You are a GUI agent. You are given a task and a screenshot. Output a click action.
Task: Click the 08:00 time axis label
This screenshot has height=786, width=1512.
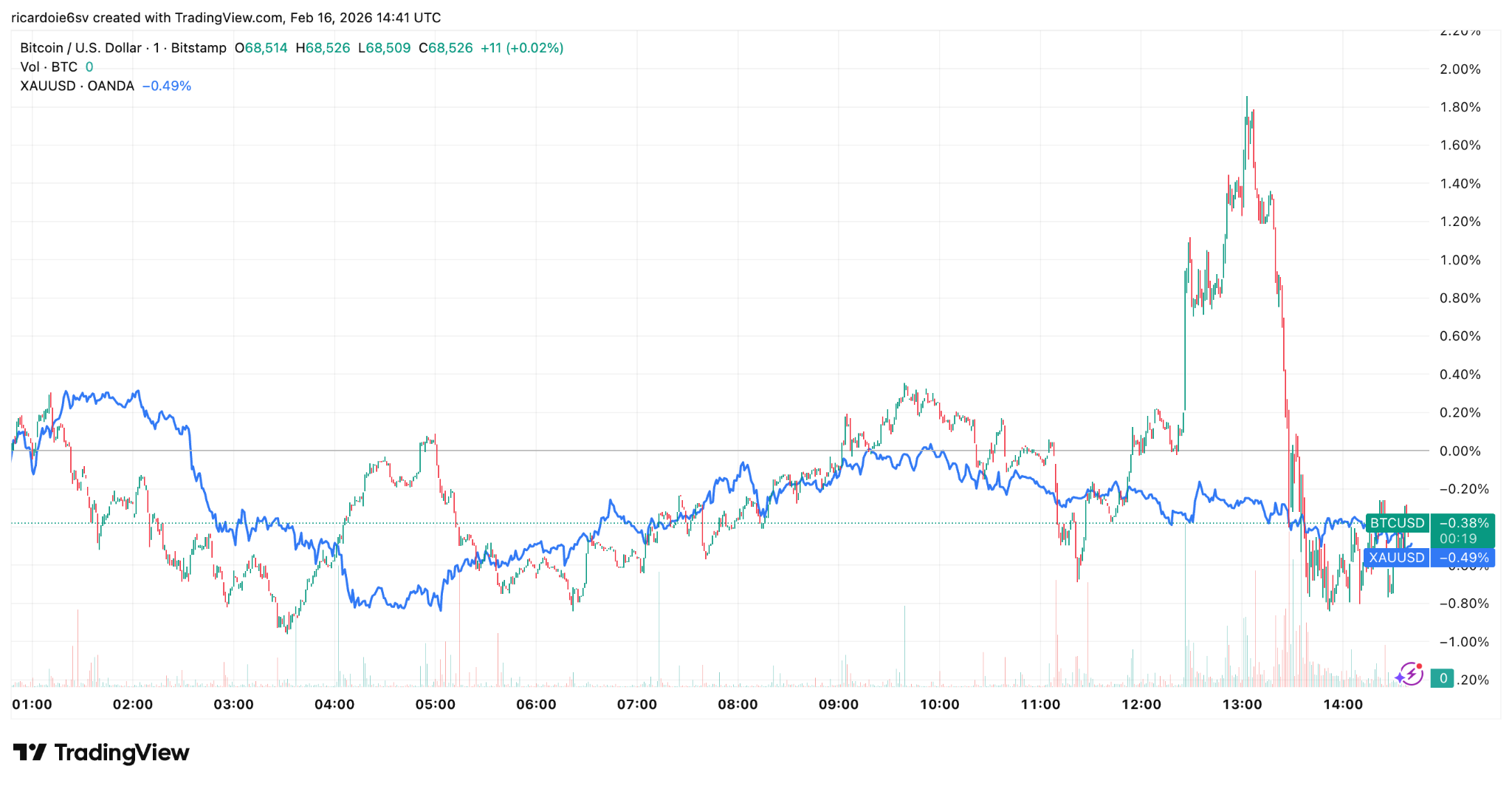click(738, 705)
